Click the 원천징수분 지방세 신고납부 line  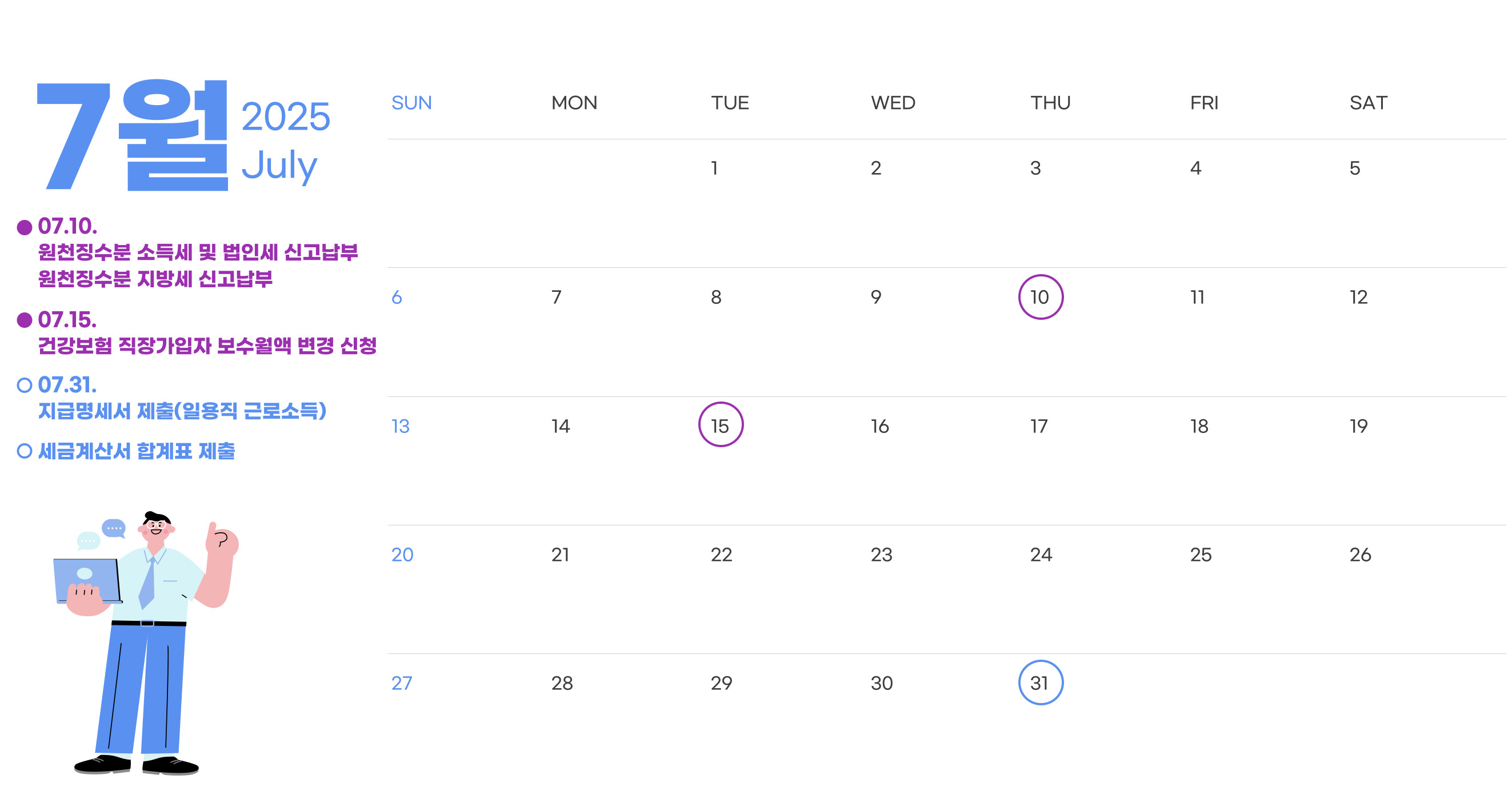pyautogui.click(x=155, y=279)
